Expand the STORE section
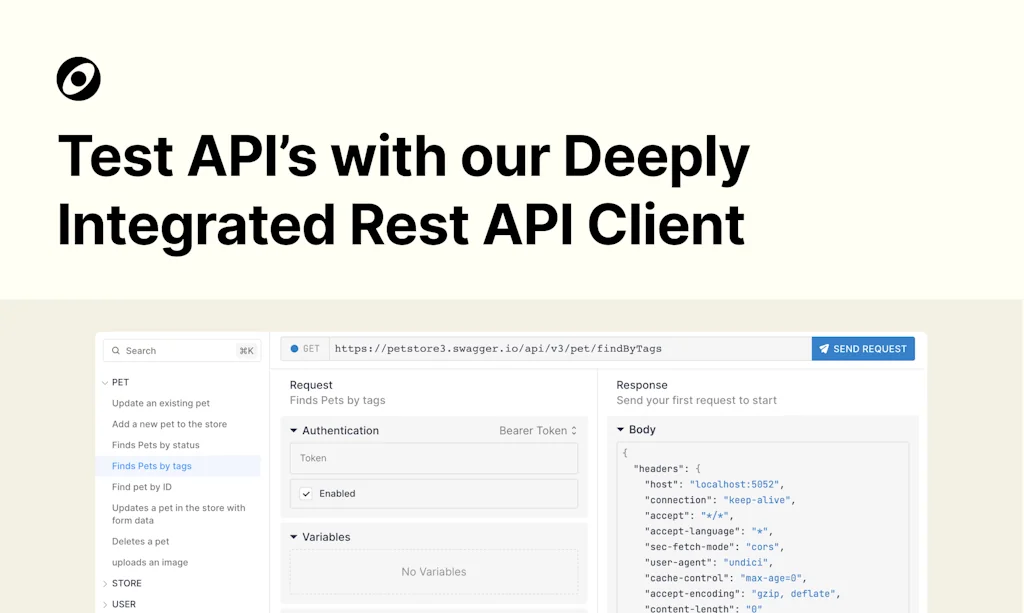 tap(105, 584)
